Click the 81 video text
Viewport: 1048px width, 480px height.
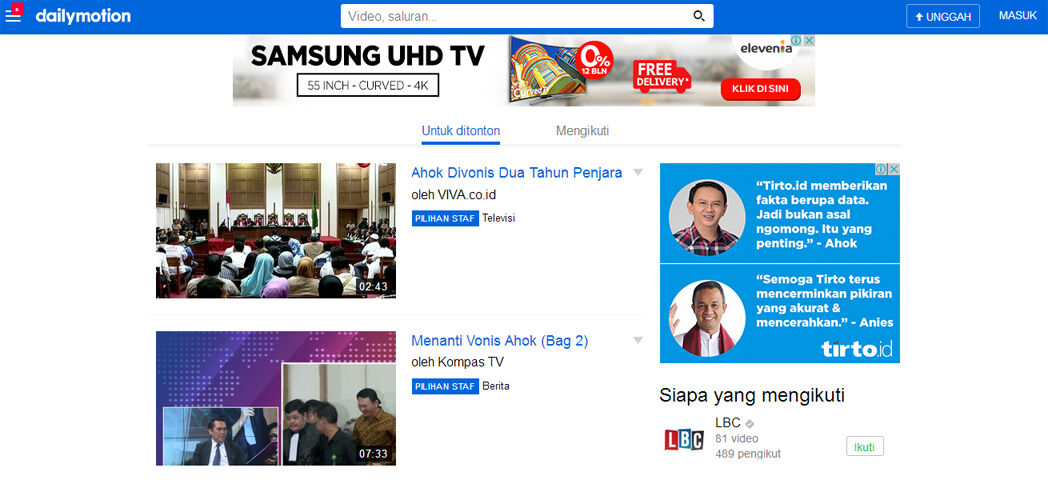click(737, 439)
